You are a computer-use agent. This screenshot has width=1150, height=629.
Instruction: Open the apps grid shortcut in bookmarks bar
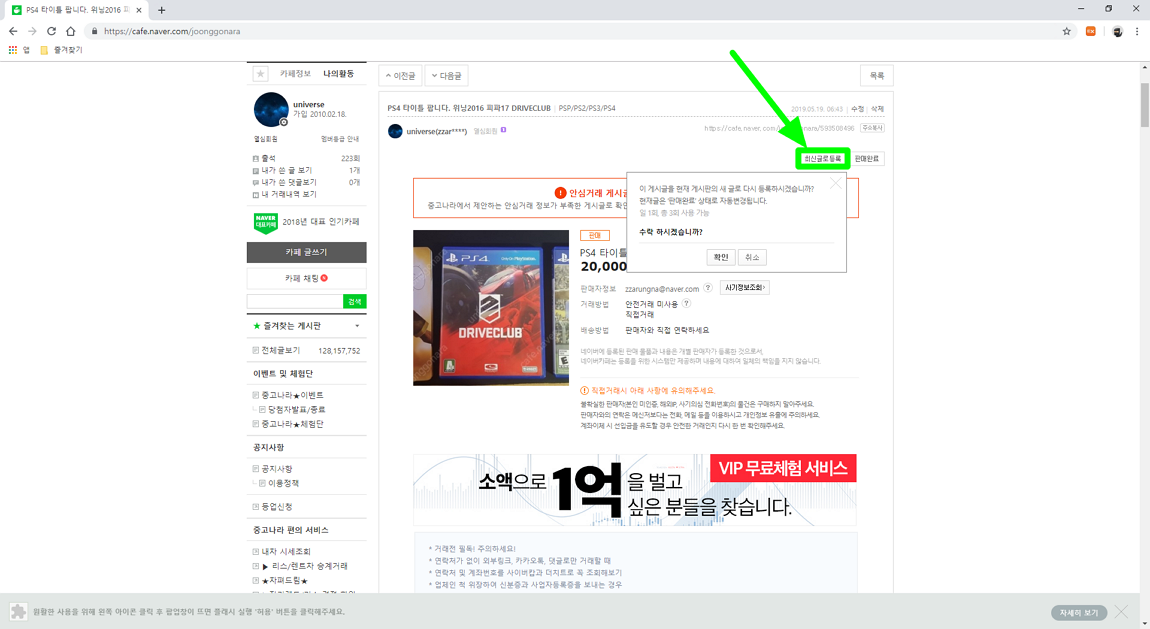12,50
